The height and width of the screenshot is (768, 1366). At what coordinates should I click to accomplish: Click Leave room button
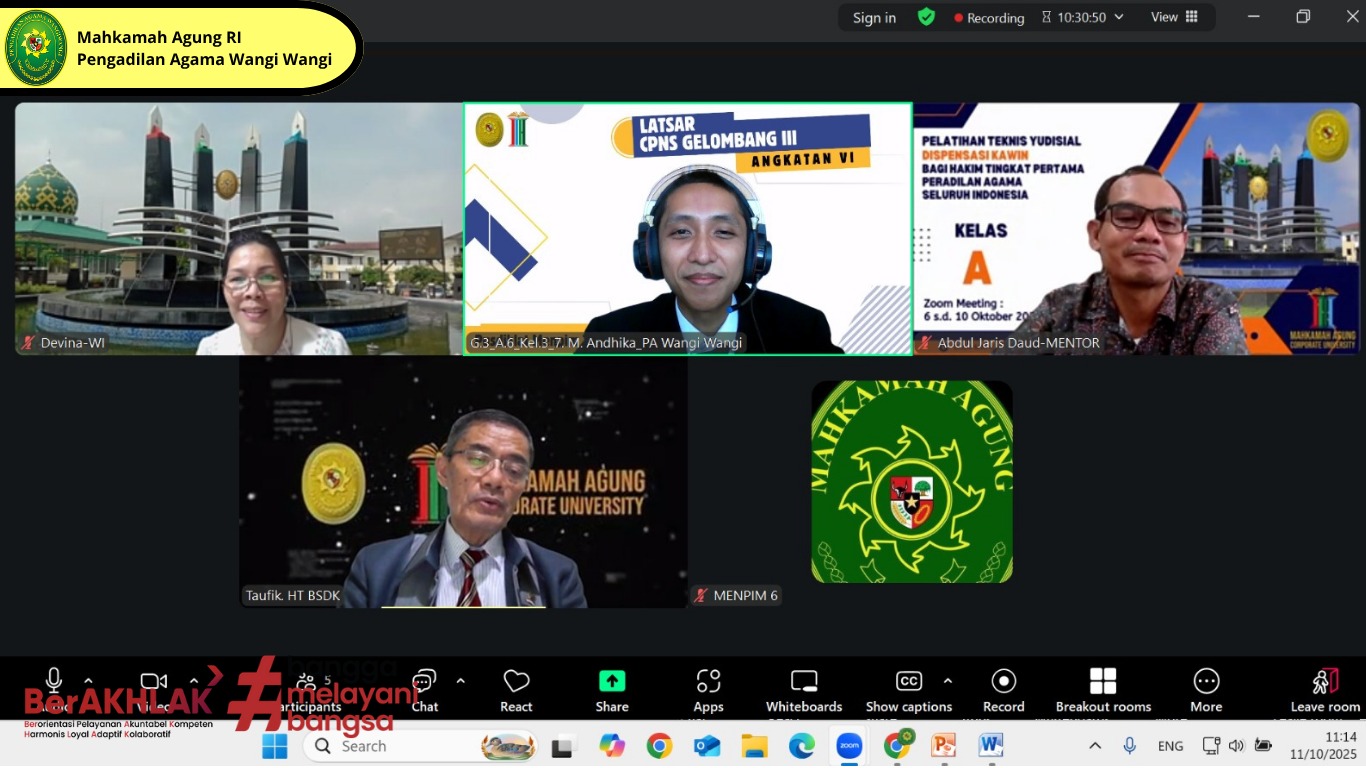1325,690
